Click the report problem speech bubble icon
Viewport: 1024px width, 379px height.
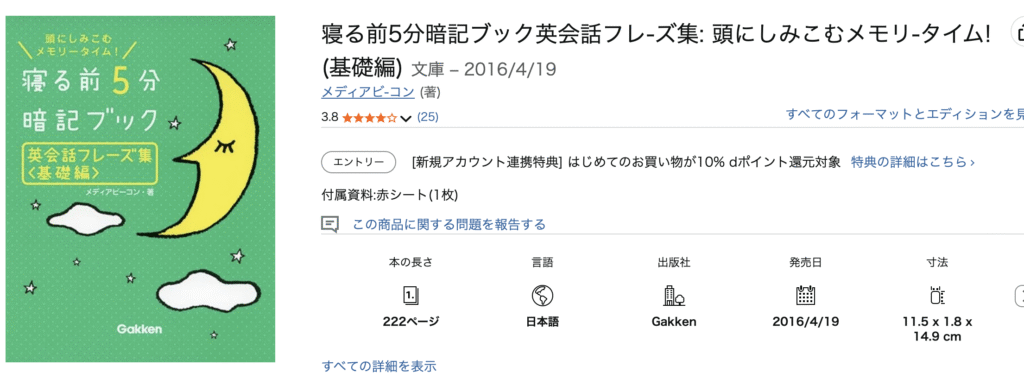tap(330, 225)
